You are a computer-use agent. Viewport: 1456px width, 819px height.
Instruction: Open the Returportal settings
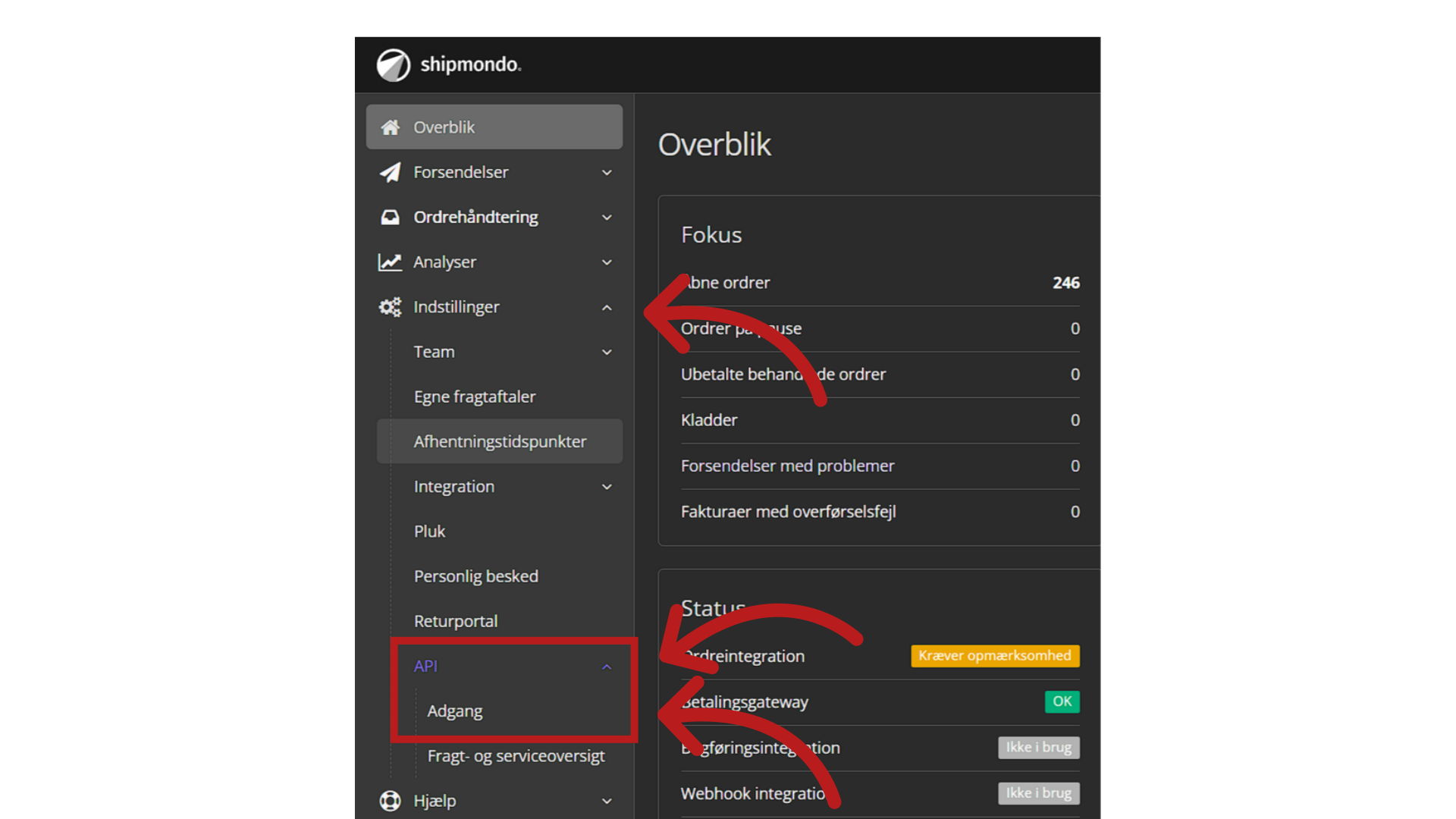pyautogui.click(x=500, y=621)
